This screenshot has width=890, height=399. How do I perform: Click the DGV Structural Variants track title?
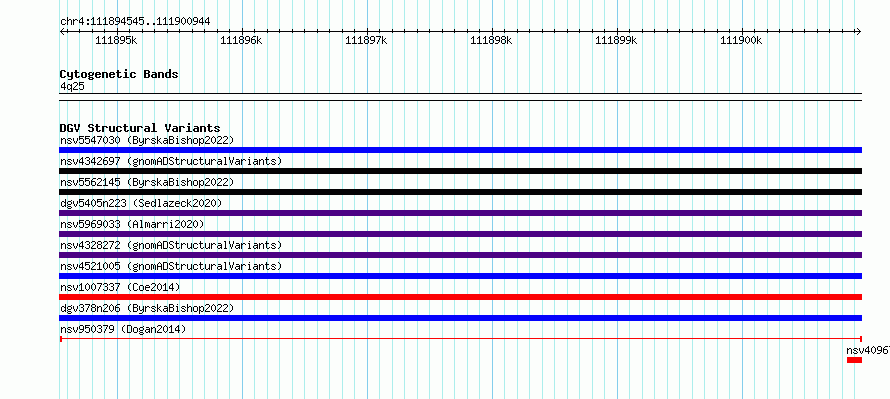coord(140,128)
